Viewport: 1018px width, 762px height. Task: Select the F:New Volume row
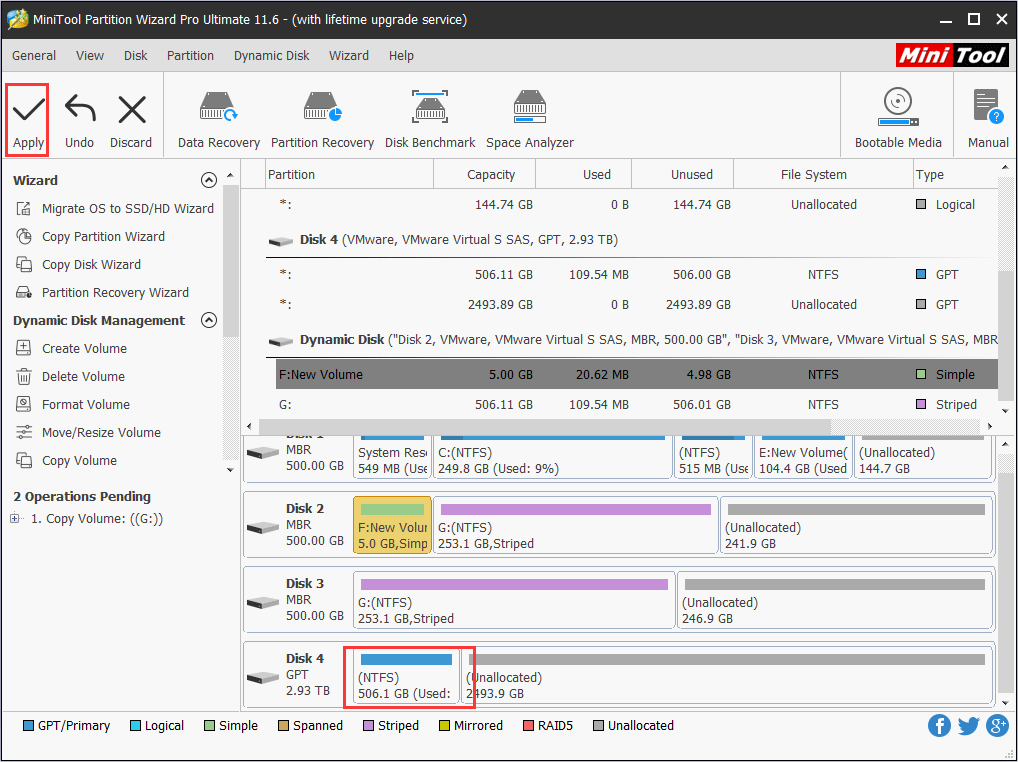pos(636,375)
